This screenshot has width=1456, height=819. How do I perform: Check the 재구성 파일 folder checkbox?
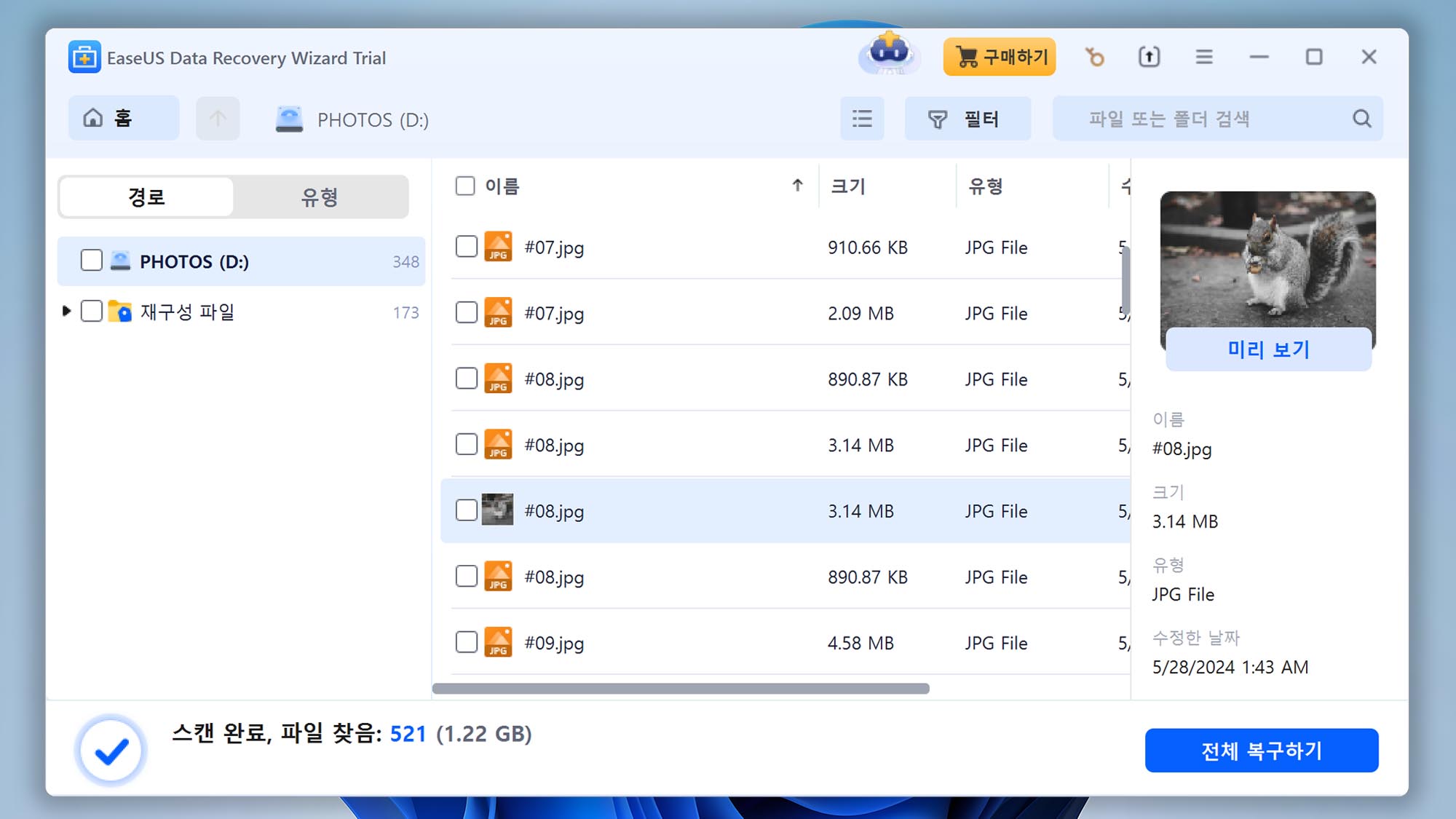pos(92,312)
